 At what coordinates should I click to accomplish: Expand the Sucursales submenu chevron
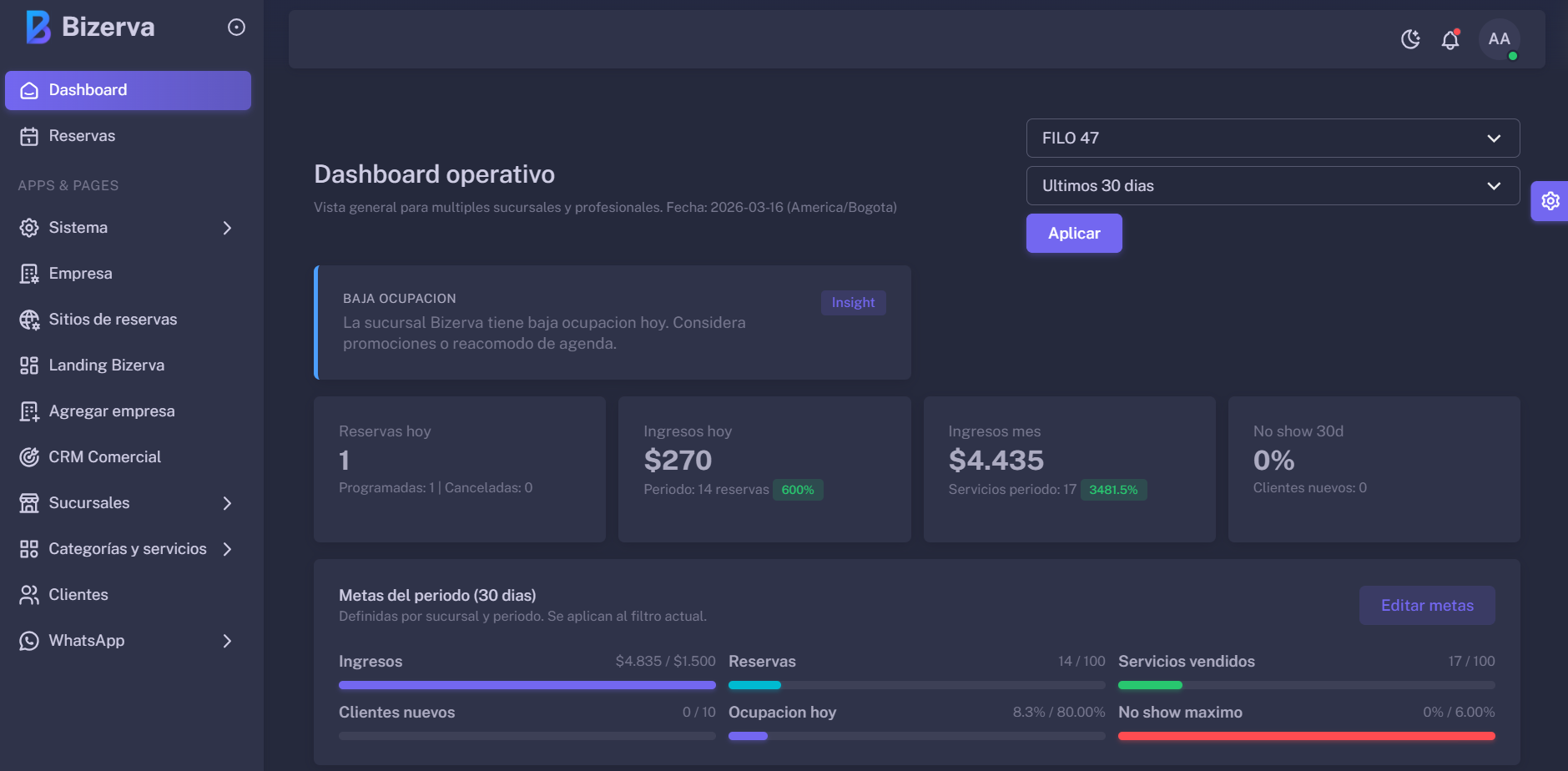pos(227,503)
